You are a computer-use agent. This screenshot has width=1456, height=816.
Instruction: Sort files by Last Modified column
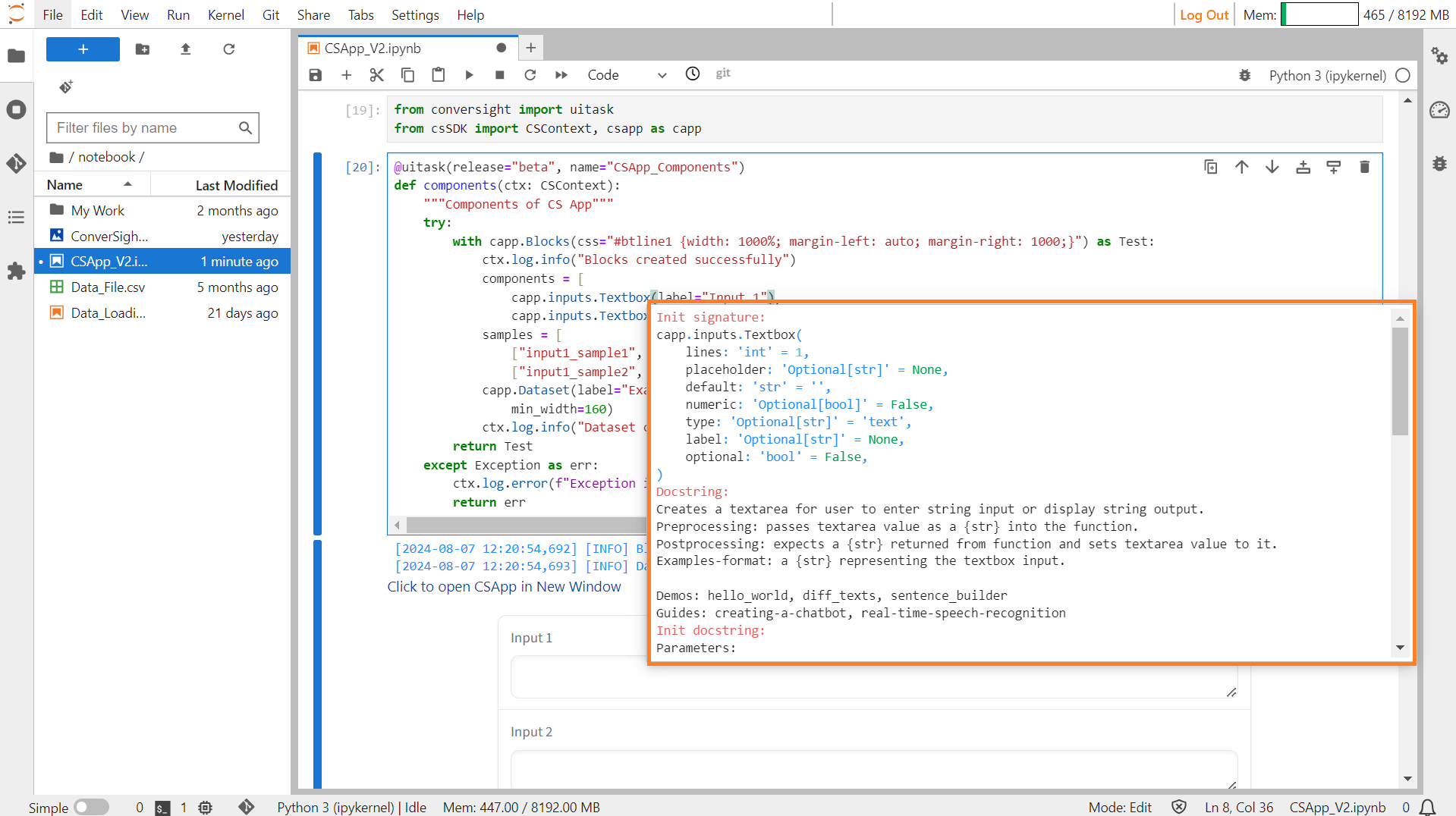219,185
